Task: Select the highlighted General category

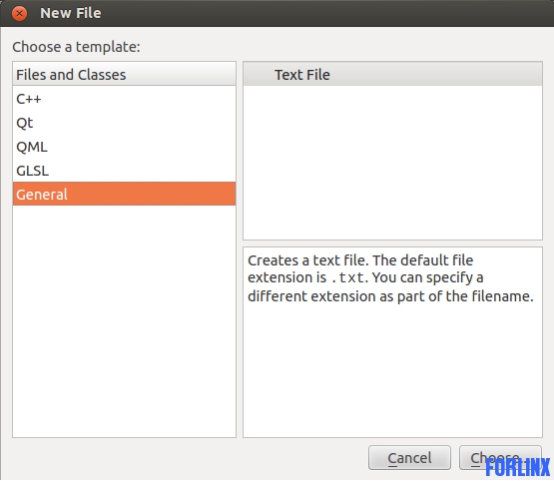Action: tap(124, 194)
